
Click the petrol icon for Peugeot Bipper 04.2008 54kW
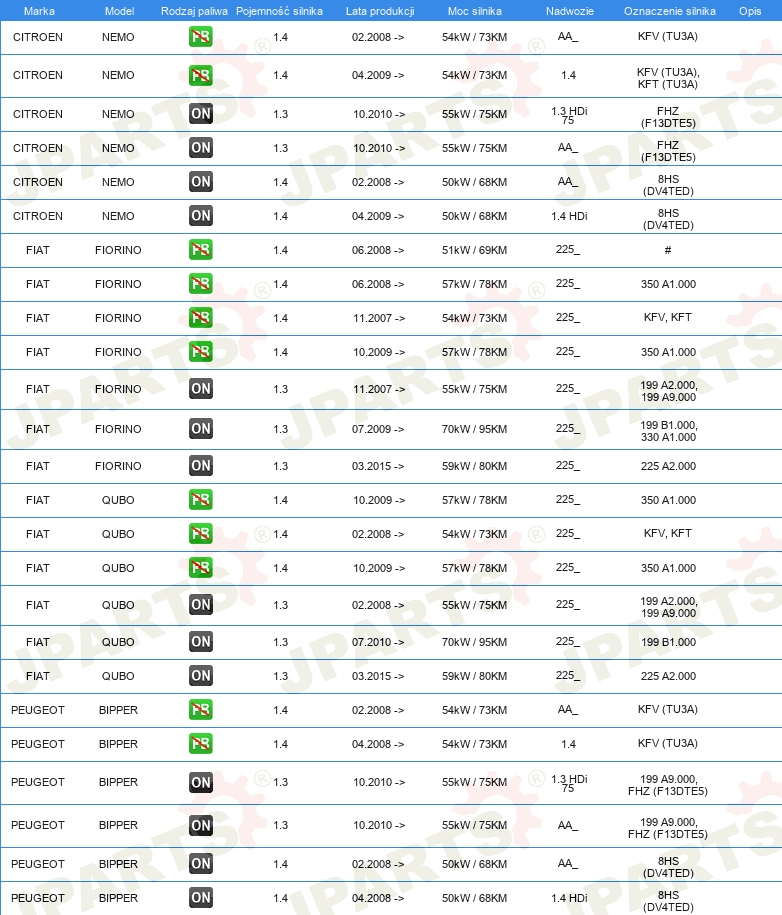[201, 743]
